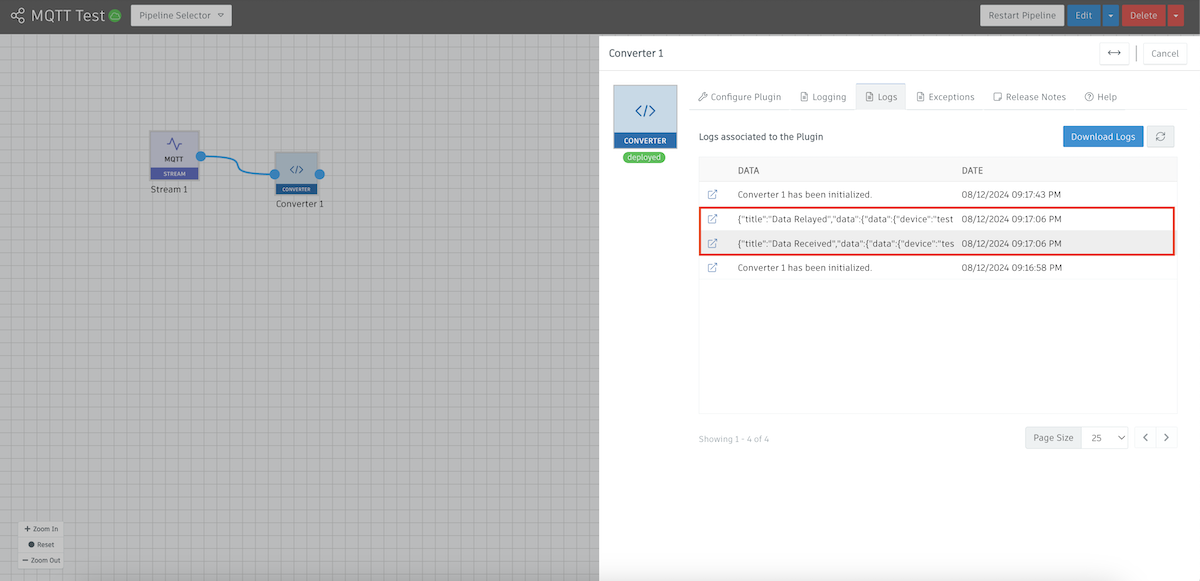Image resolution: width=1200 pixels, height=581 pixels.
Task: Click Reset zoom on the canvas
Action: point(41,544)
